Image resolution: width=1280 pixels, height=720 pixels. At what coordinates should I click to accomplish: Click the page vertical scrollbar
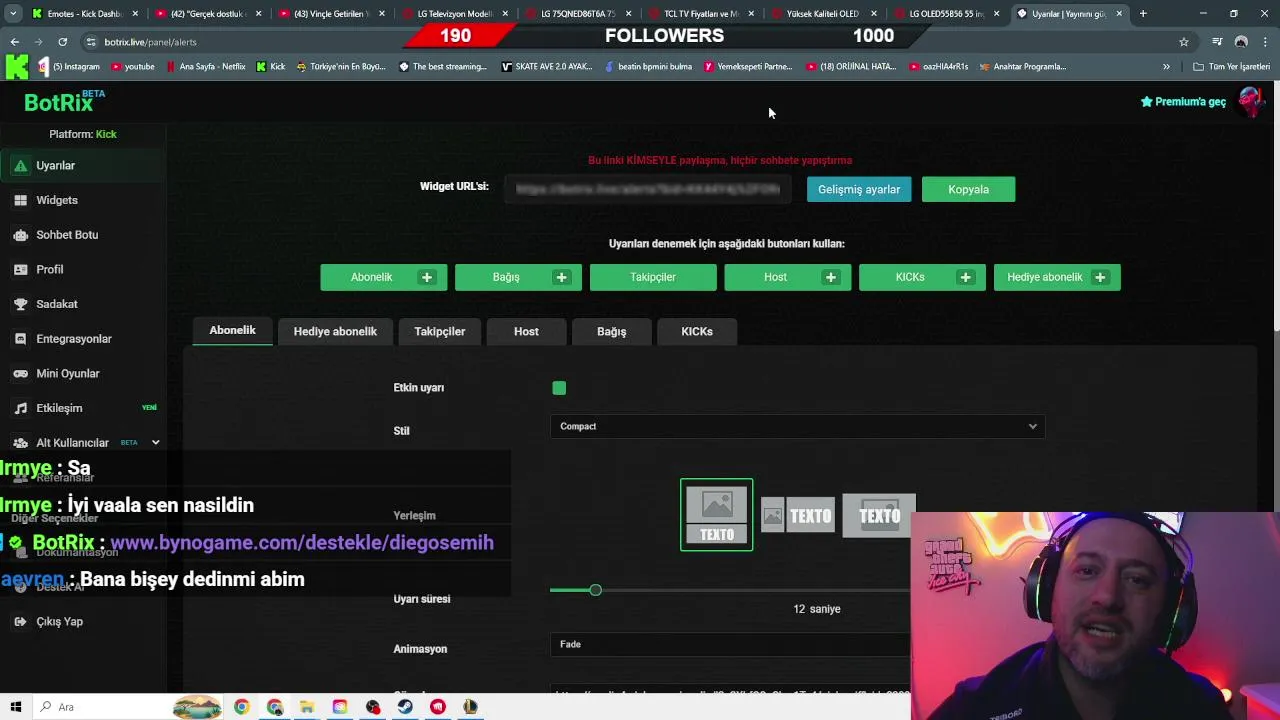click(1275, 208)
